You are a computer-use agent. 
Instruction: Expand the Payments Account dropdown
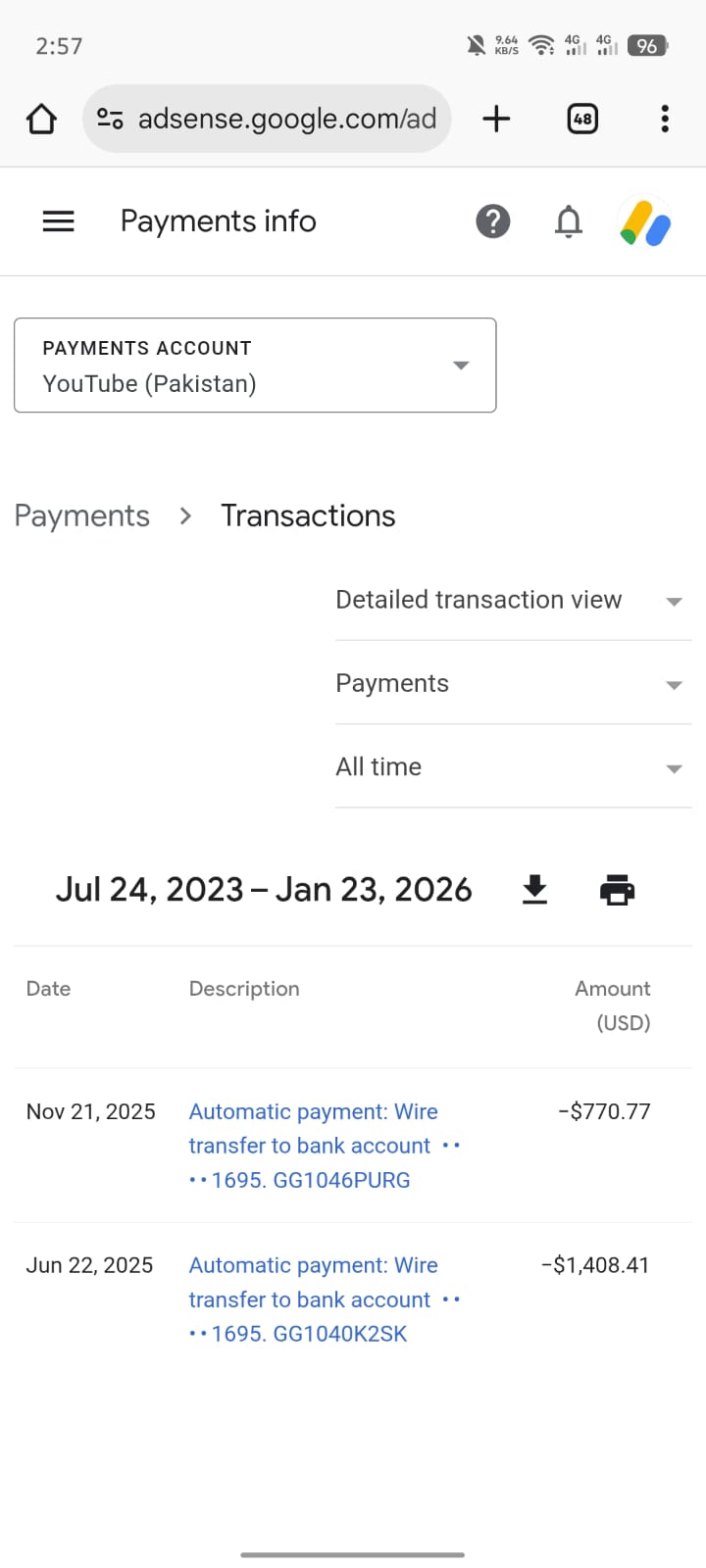[255, 366]
